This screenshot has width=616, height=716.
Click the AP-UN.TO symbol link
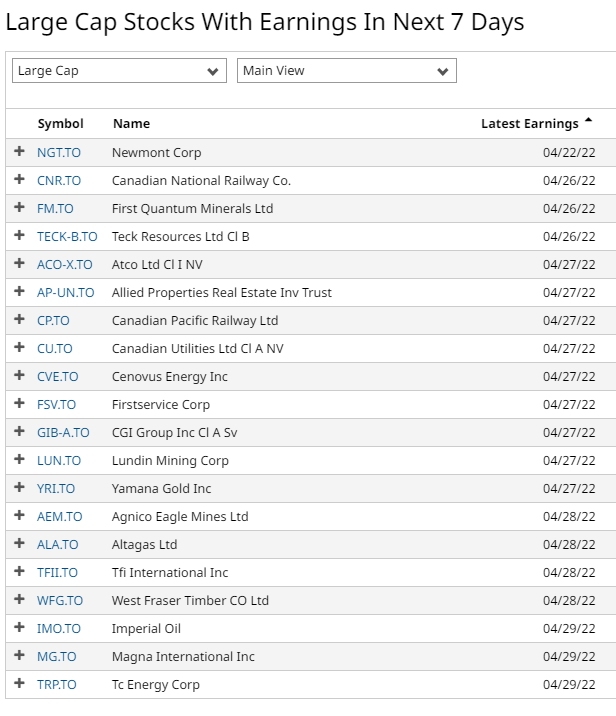point(65,293)
